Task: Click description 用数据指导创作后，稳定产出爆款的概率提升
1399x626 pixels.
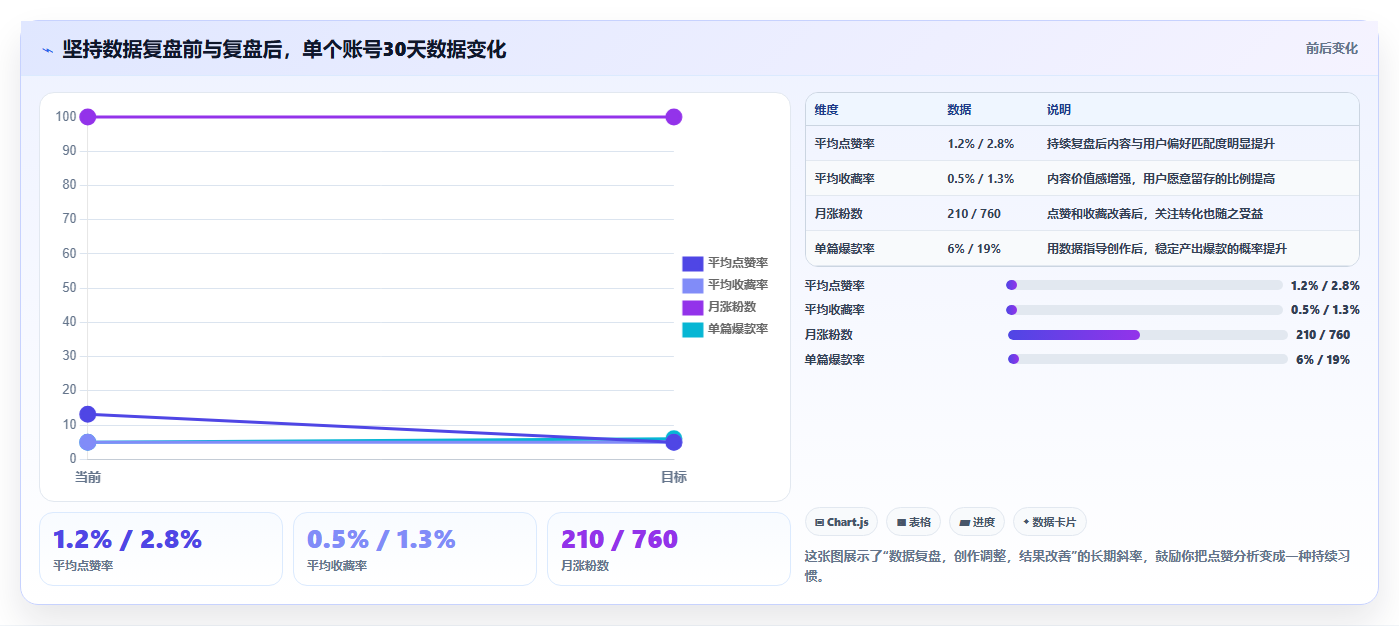Action: 1166,249
